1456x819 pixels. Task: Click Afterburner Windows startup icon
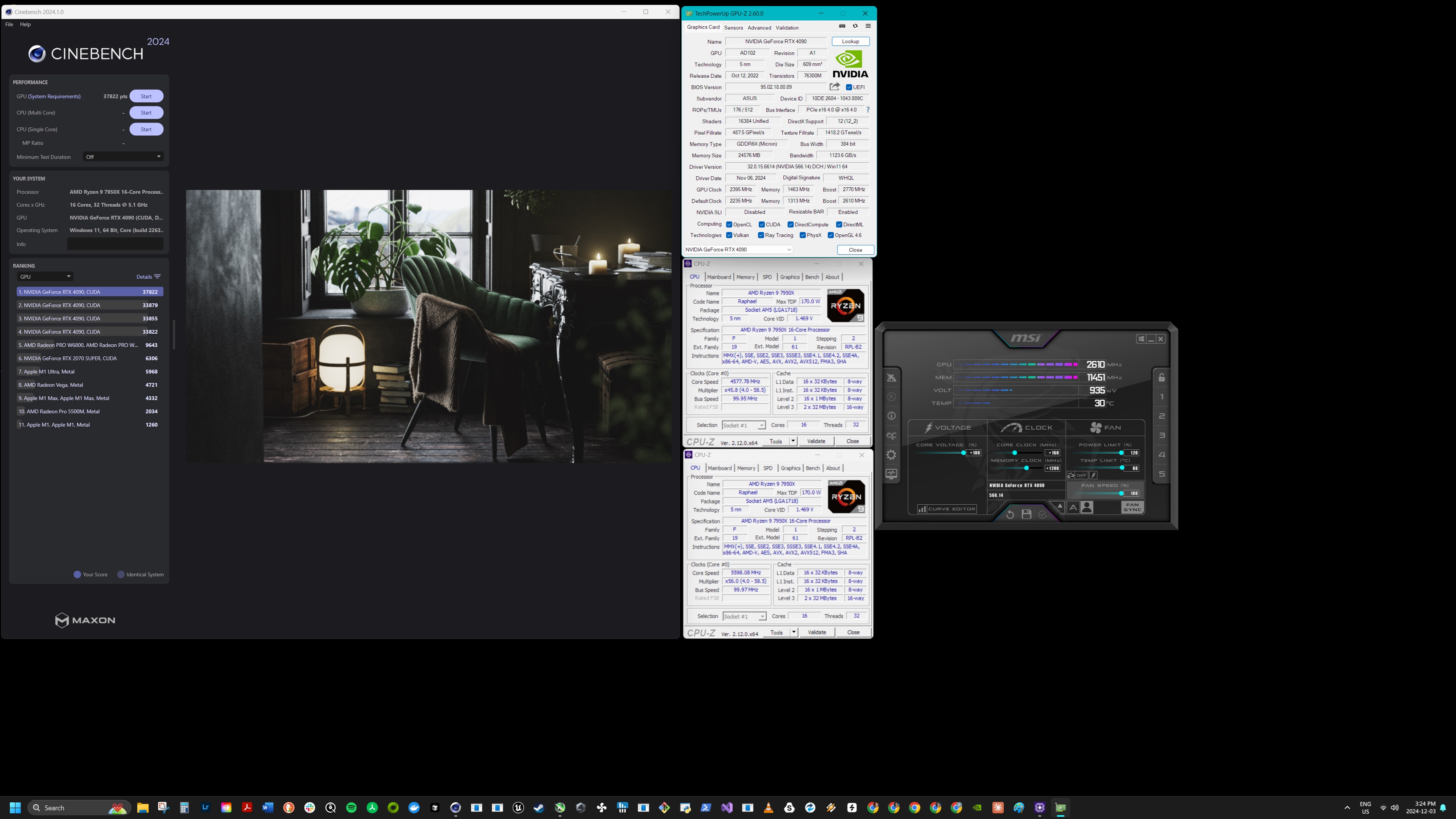click(x=1141, y=339)
